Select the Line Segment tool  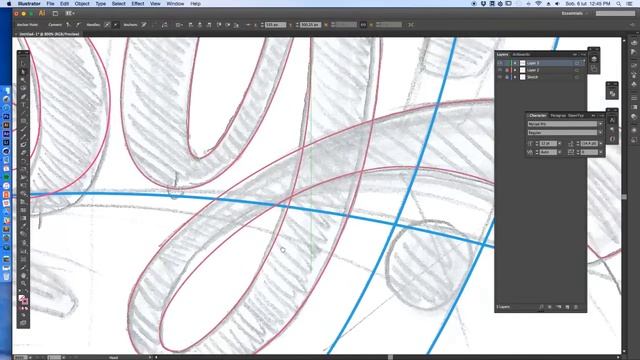(23, 113)
